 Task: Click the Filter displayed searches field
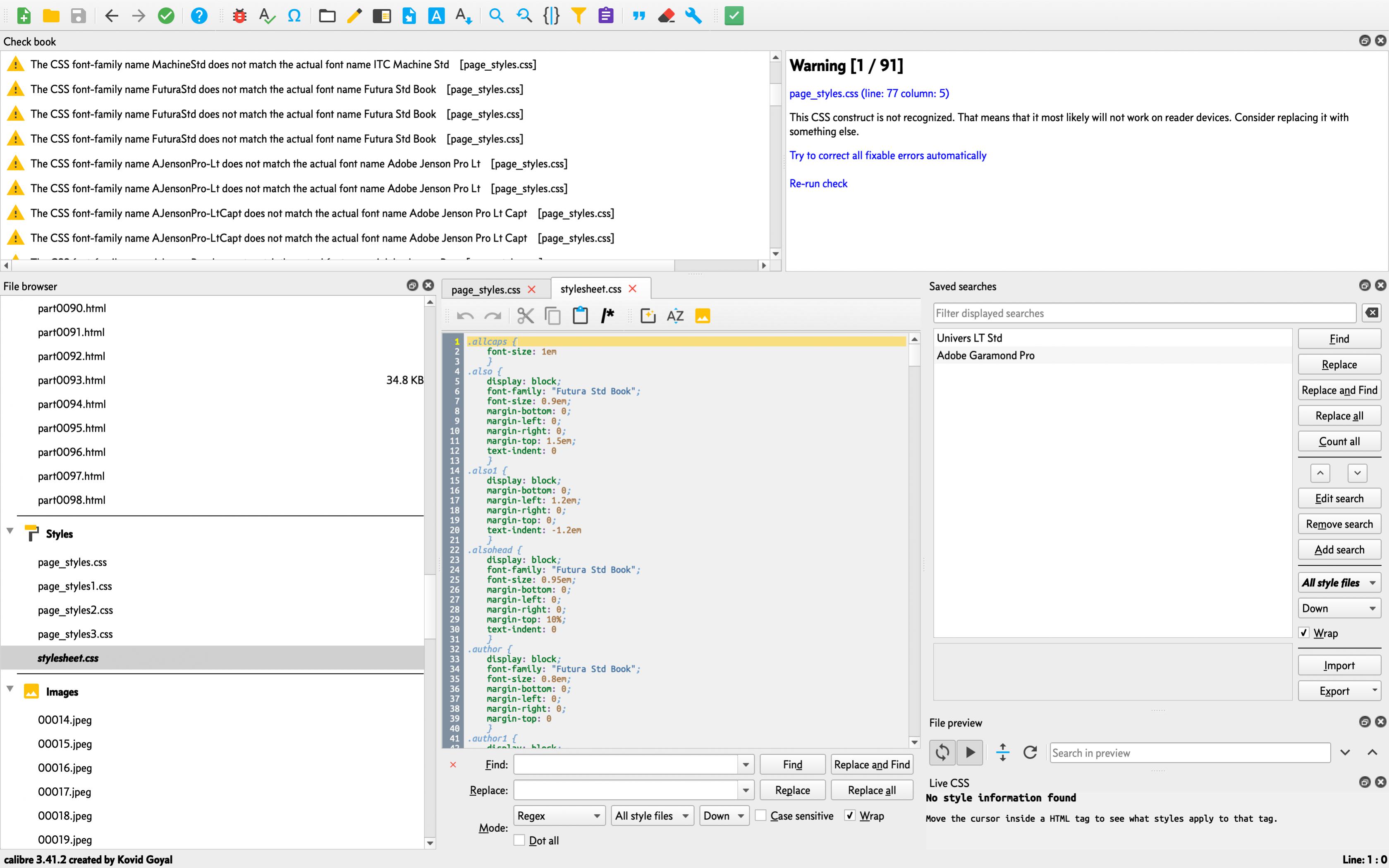[x=1143, y=313]
